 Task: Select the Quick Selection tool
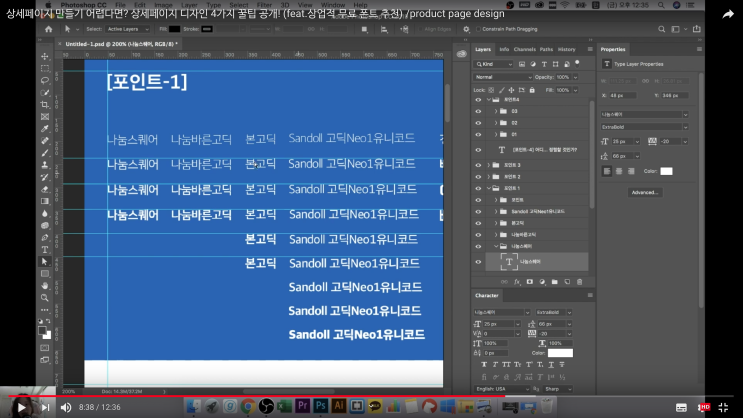45,92
